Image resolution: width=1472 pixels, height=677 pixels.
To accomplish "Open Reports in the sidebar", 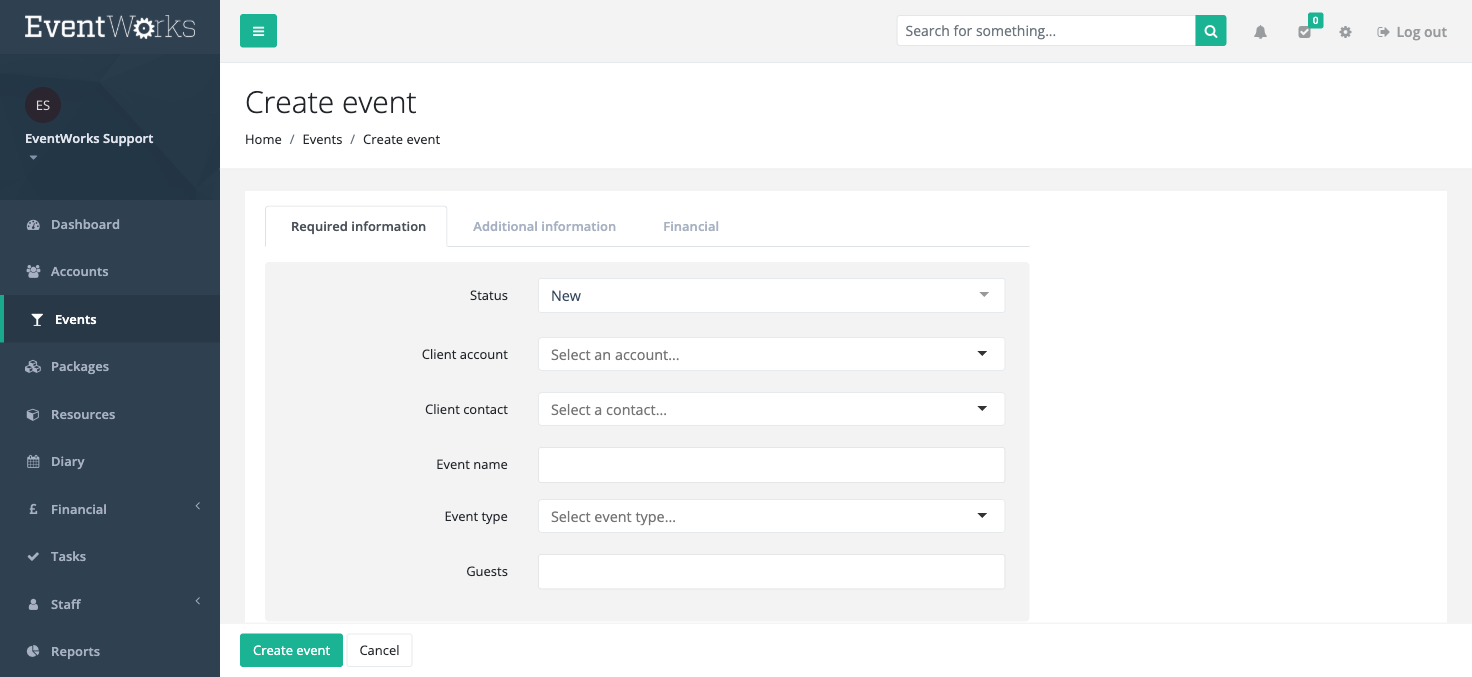I will pyautogui.click(x=110, y=652).
